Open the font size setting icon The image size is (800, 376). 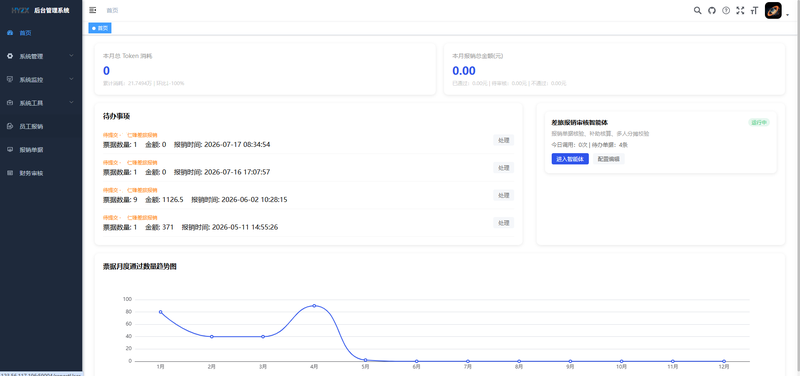pyautogui.click(x=754, y=10)
